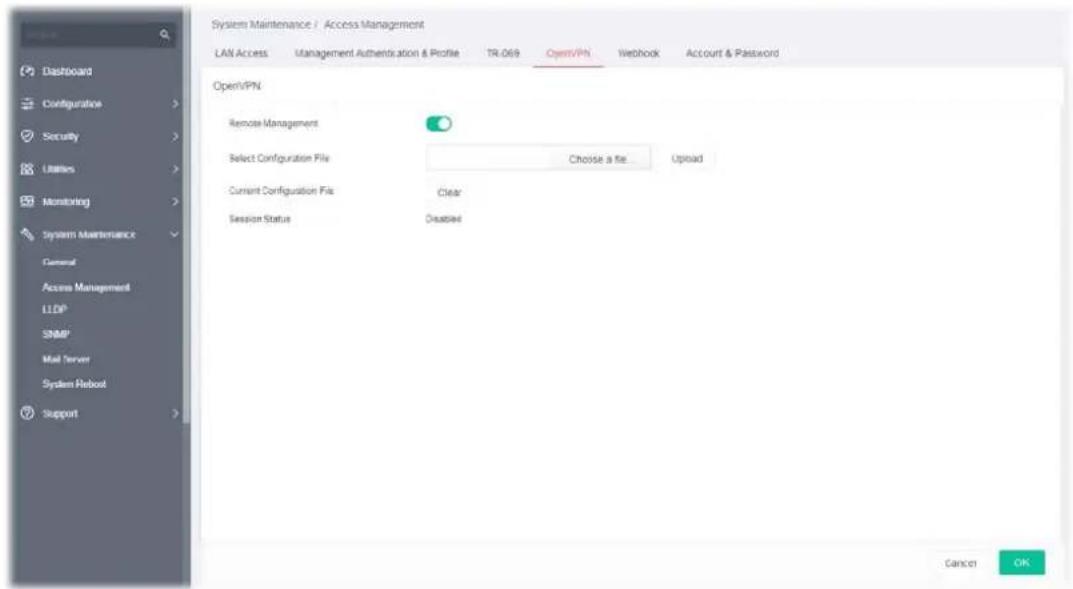The width and height of the screenshot is (1073, 589).
Task: Expand the Configuration menu chevron
Action: (x=175, y=104)
